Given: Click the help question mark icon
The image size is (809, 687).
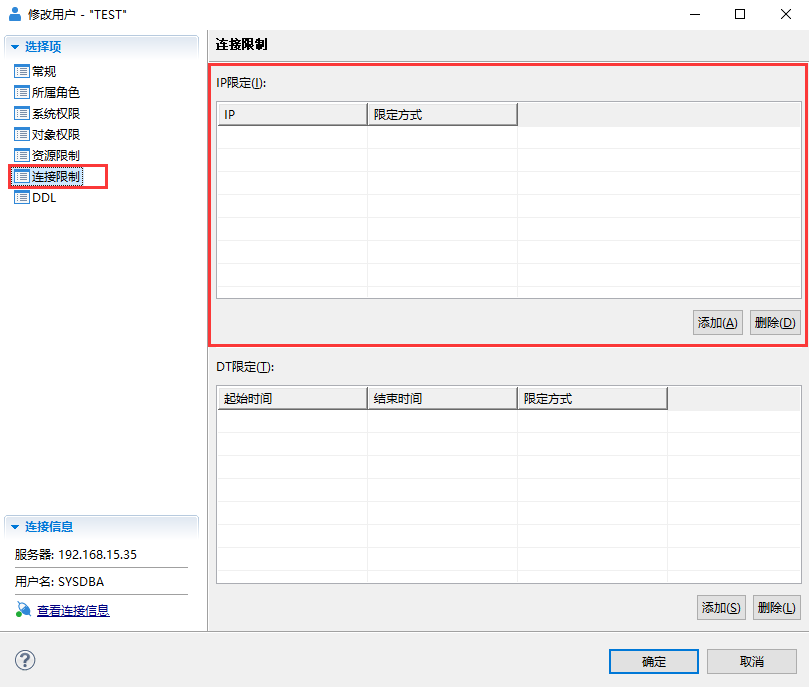Looking at the screenshot, I should pyautogui.click(x=25, y=660).
